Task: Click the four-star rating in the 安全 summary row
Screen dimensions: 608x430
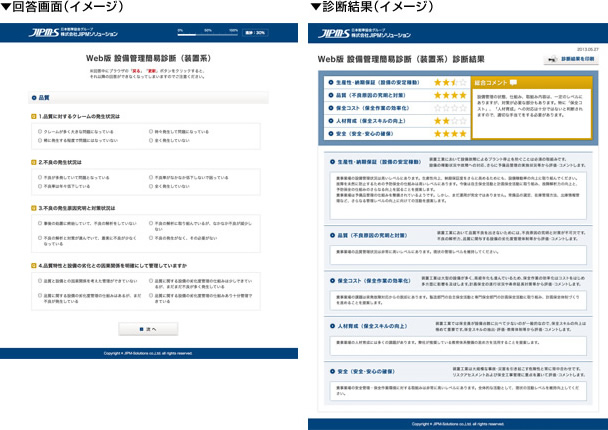Action: (x=450, y=133)
